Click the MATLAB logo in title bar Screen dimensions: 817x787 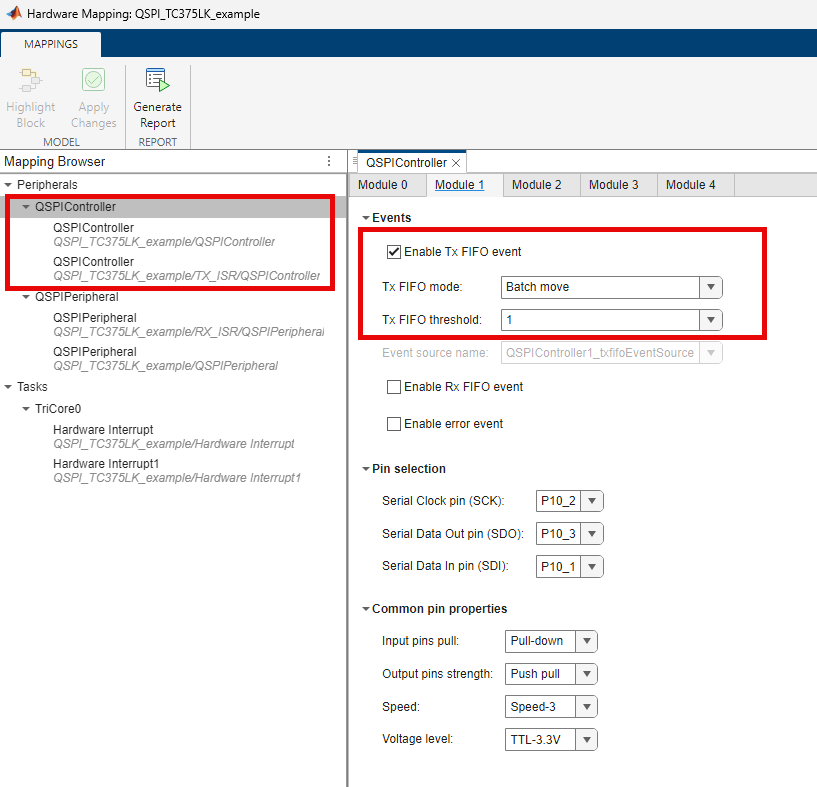click(14, 13)
